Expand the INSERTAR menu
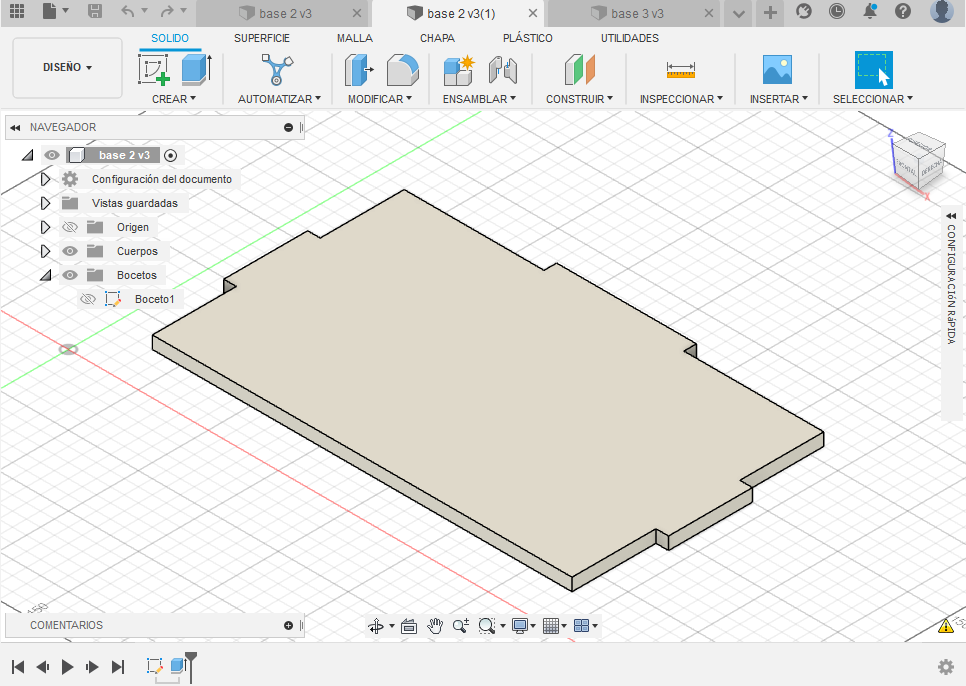 point(779,99)
